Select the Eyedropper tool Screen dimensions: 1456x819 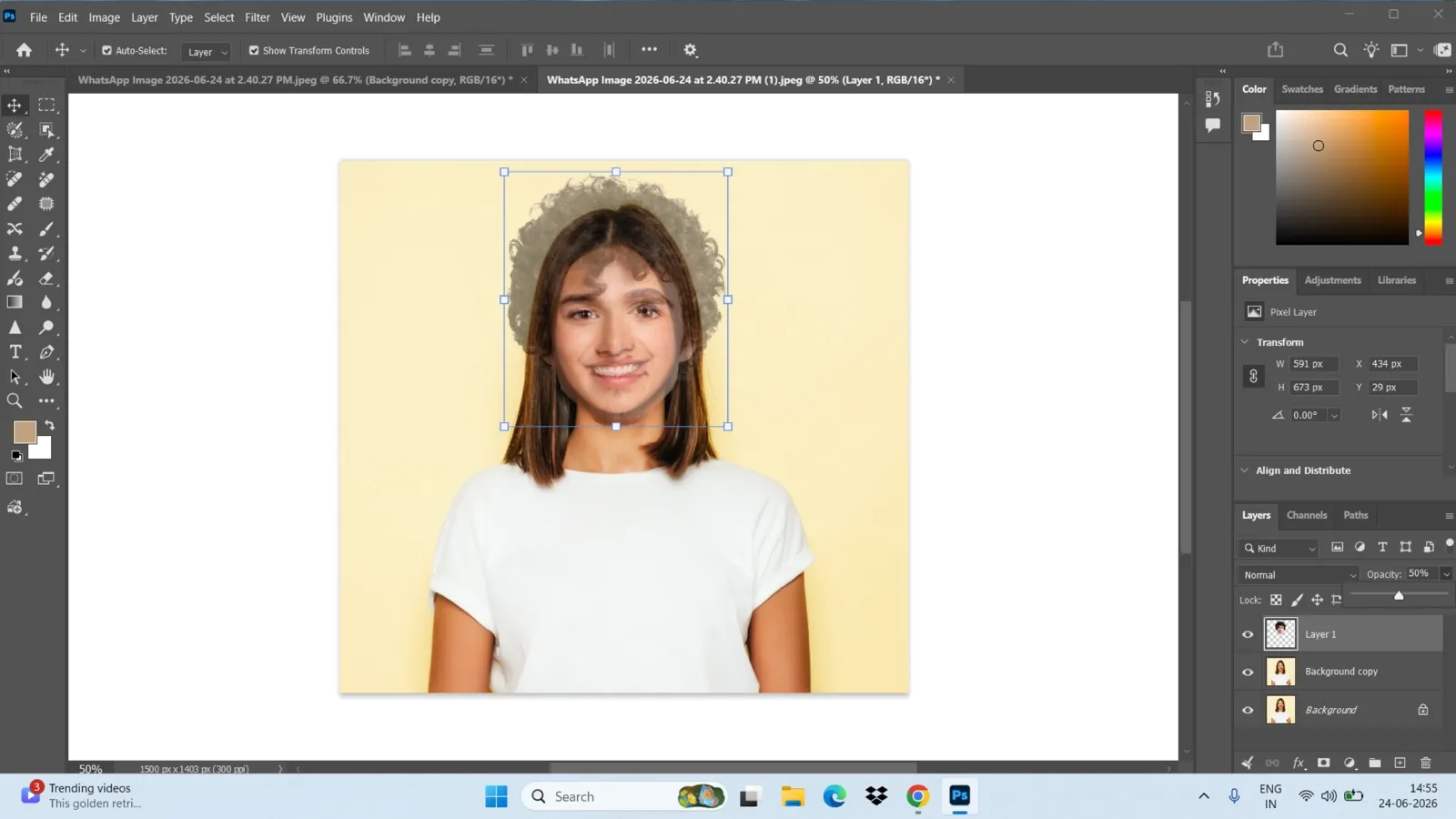click(46, 155)
